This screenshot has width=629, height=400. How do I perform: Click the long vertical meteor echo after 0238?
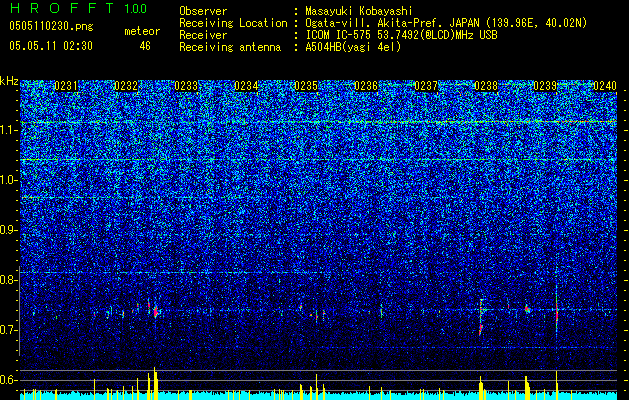click(x=480, y=317)
